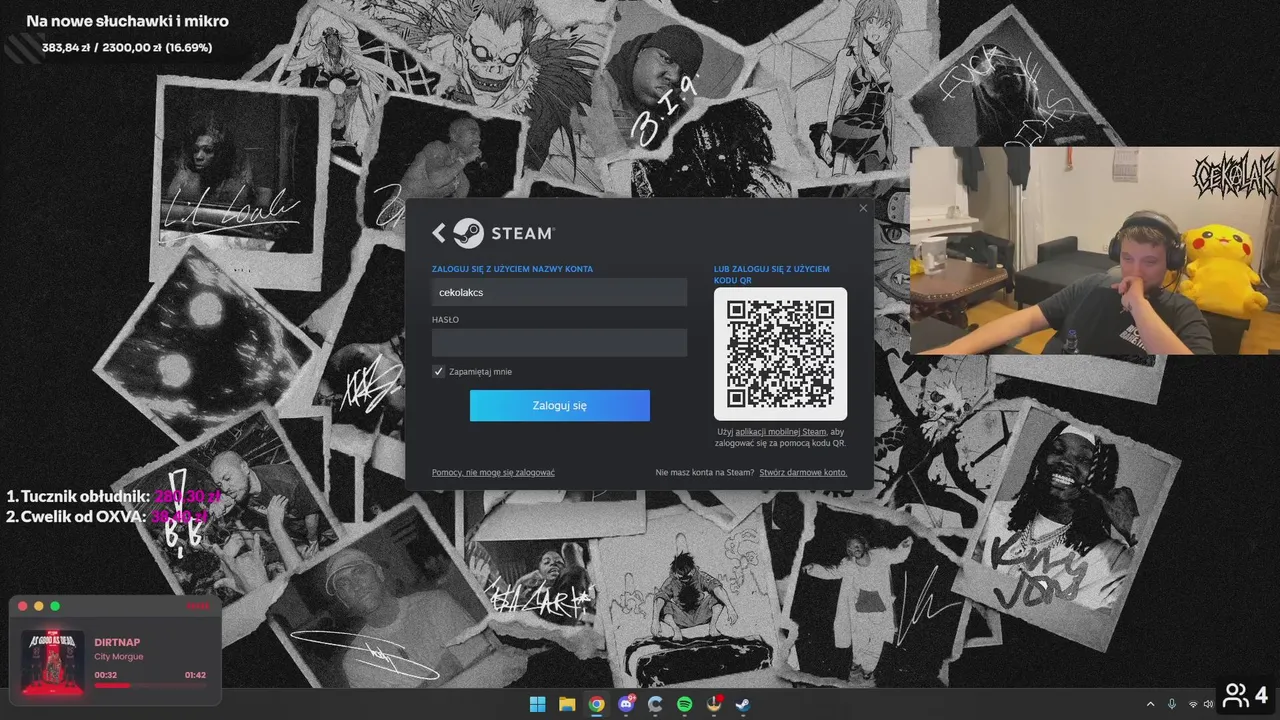The width and height of the screenshot is (1280, 720).
Task: Open File Explorer from the taskbar
Action: click(x=567, y=704)
